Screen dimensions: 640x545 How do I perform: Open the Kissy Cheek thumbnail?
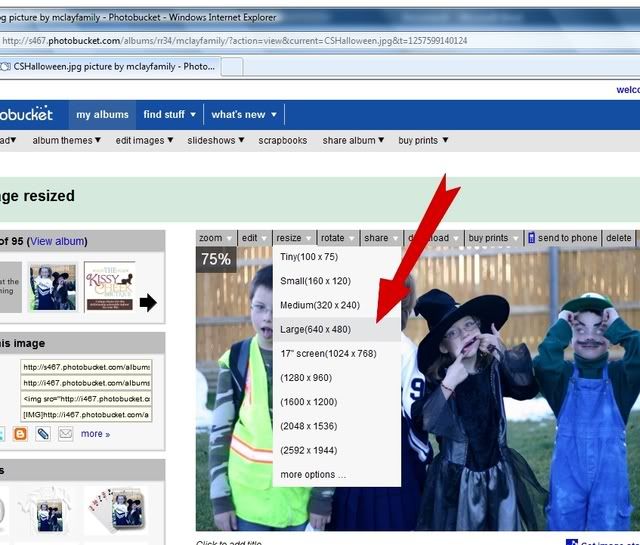[110, 287]
